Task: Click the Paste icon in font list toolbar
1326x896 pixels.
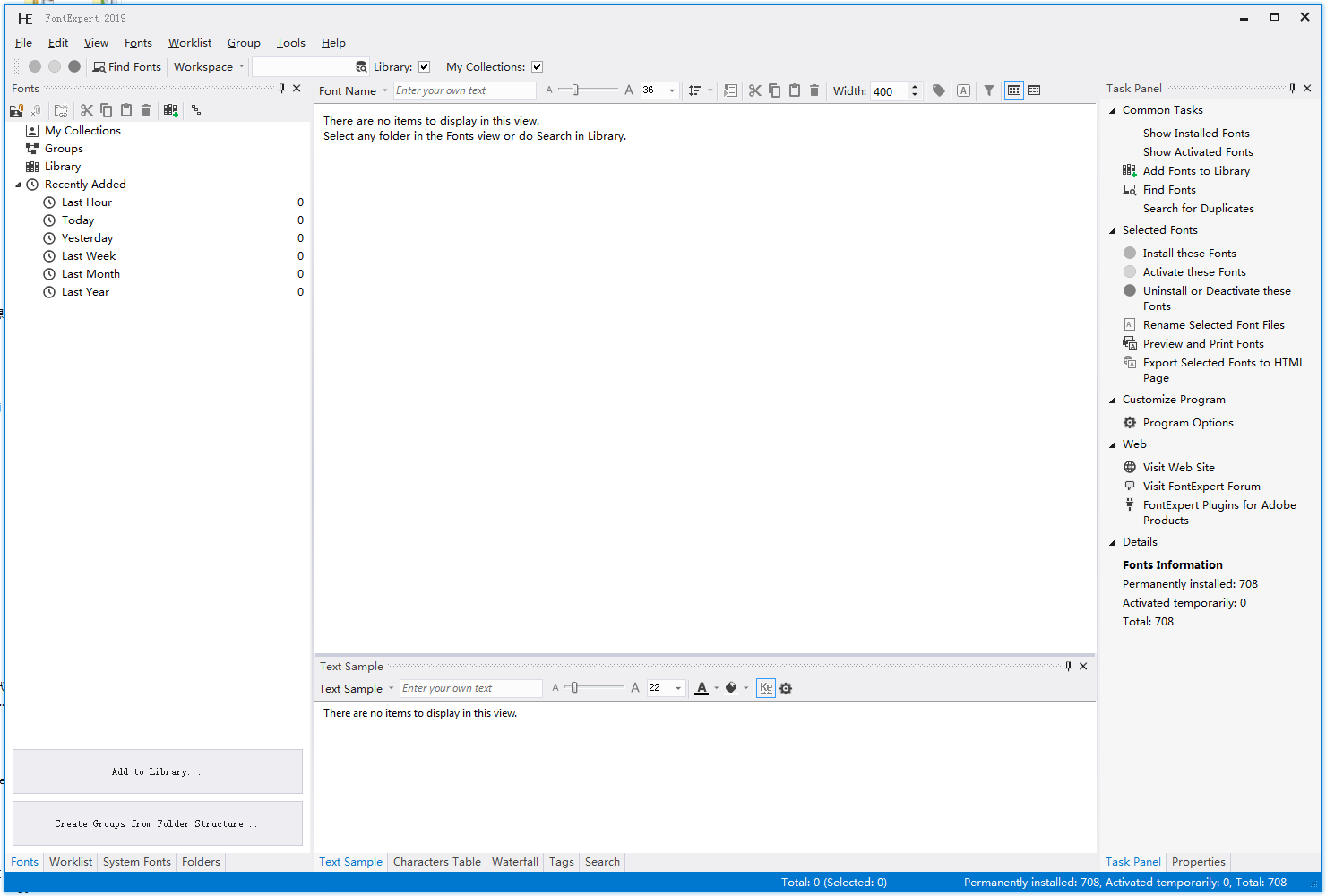Action: 794,90
